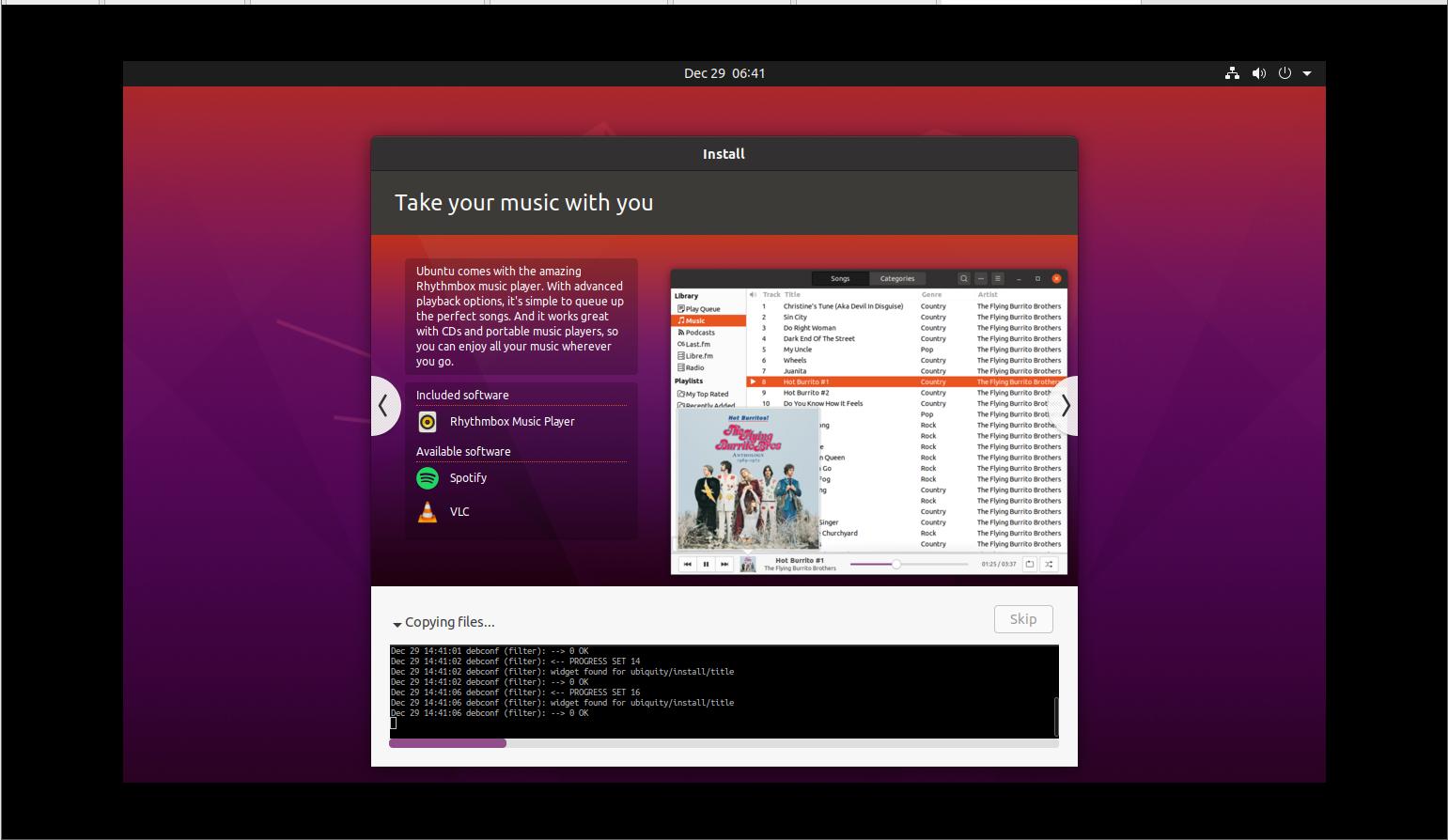Select Music in the Rhythmbox library sidebar
1448x840 pixels.
click(x=695, y=321)
